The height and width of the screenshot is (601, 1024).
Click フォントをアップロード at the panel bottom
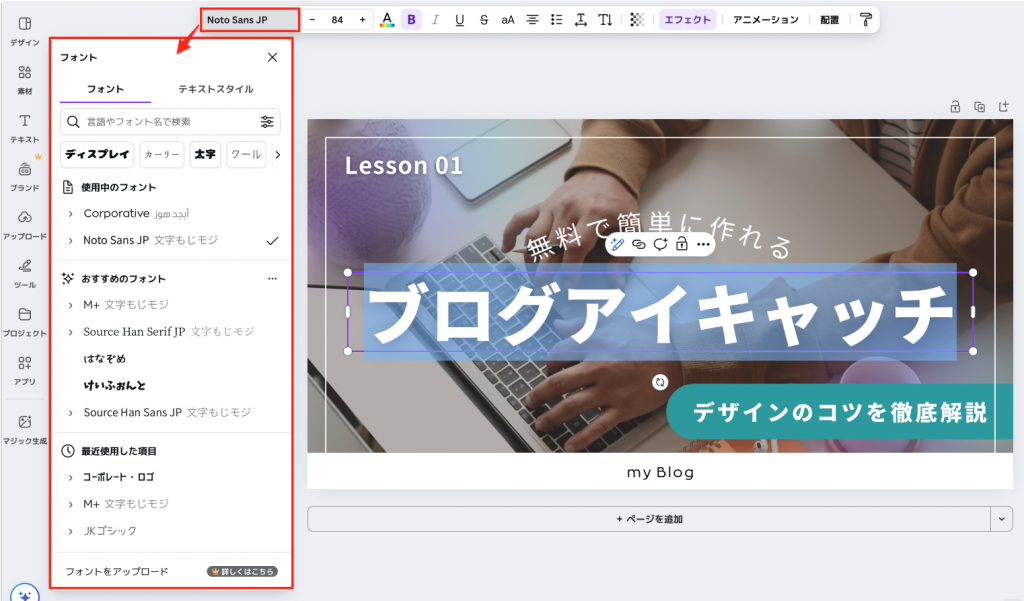click(117, 572)
